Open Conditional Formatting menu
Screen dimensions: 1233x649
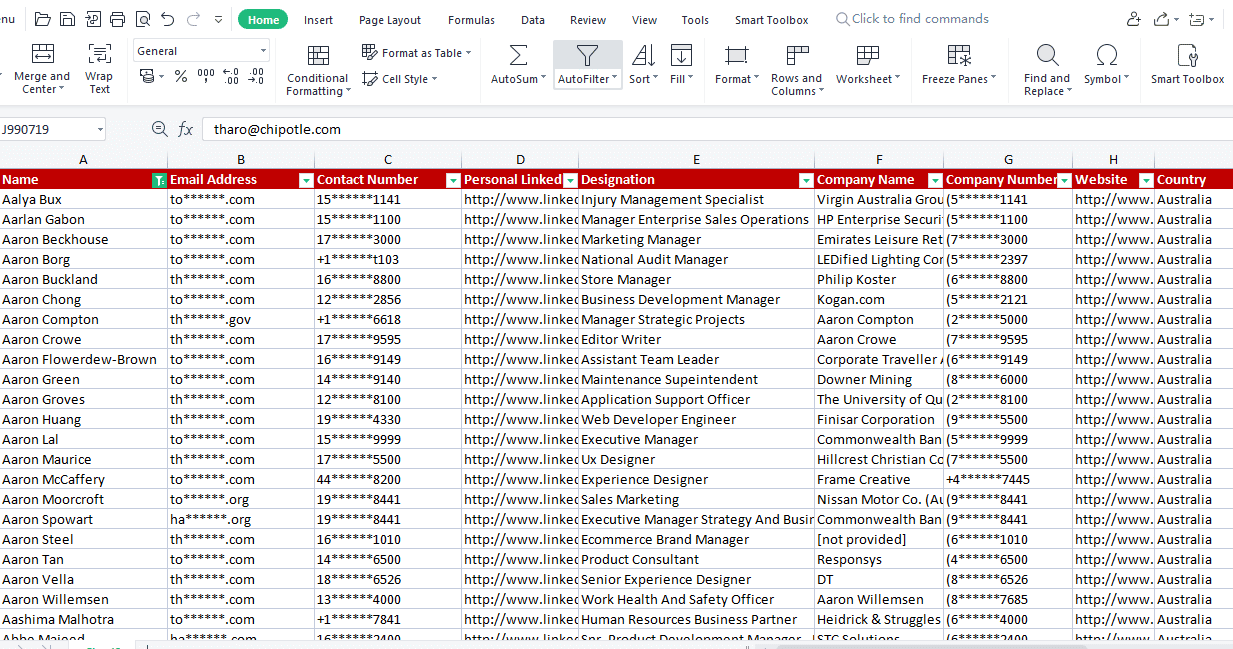[x=318, y=70]
